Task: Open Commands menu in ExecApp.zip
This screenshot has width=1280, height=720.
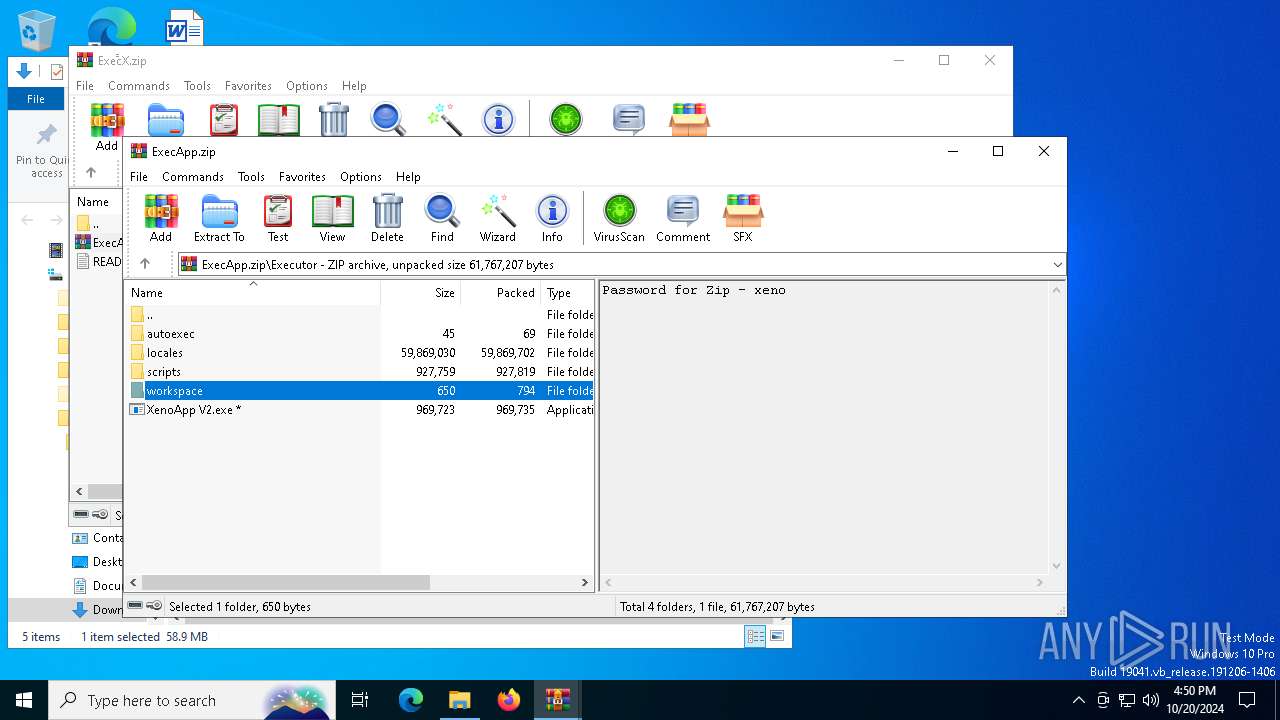Action: (193, 176)
